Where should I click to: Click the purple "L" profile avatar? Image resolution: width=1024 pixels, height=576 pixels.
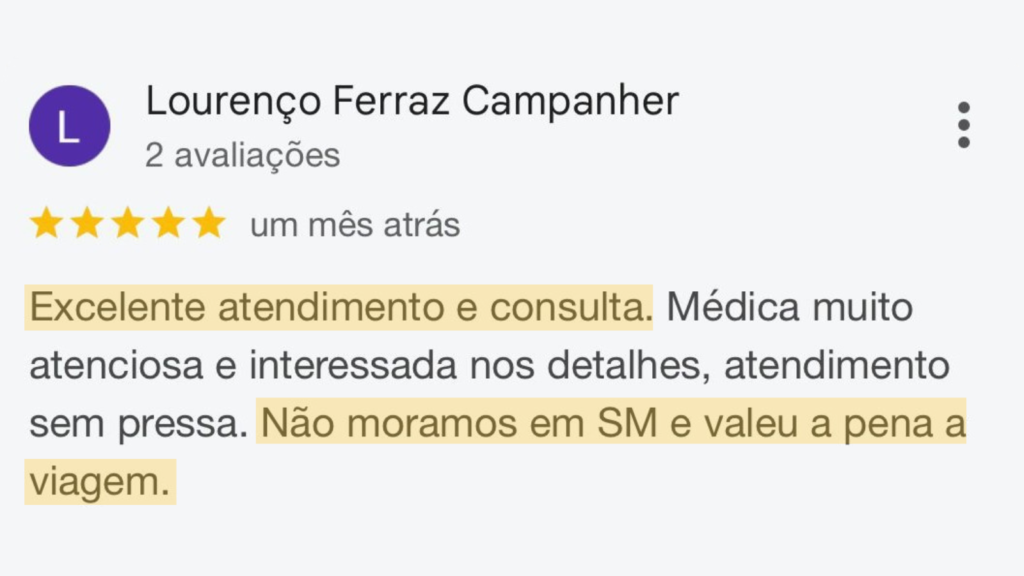[69, 125]
